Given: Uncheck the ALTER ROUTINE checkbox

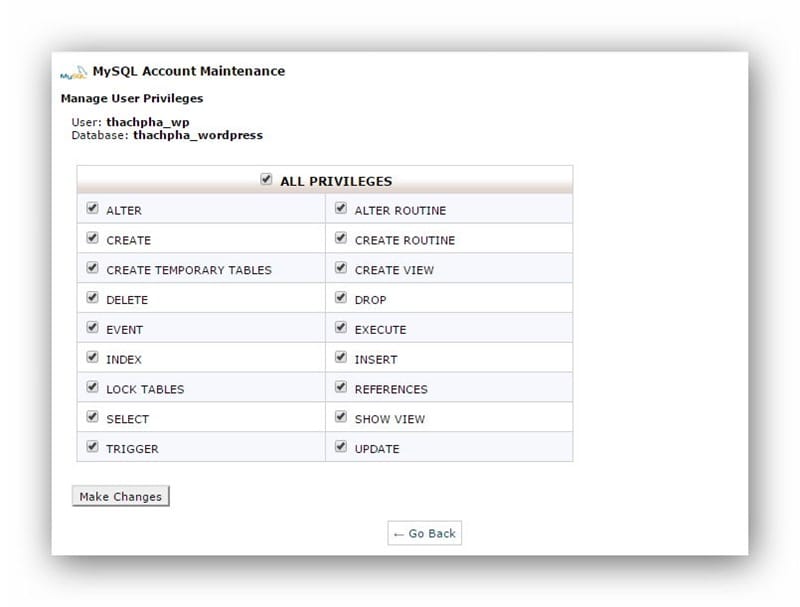Looking at the screenshot, I should coord(341,208).
